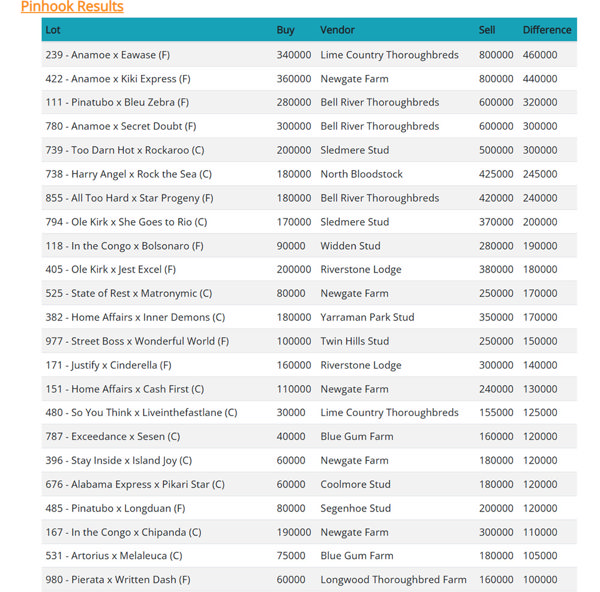Select lot 171 - Justify x Cinderella (F)
Screen dimensions: 600x592
tap(108, 365)
